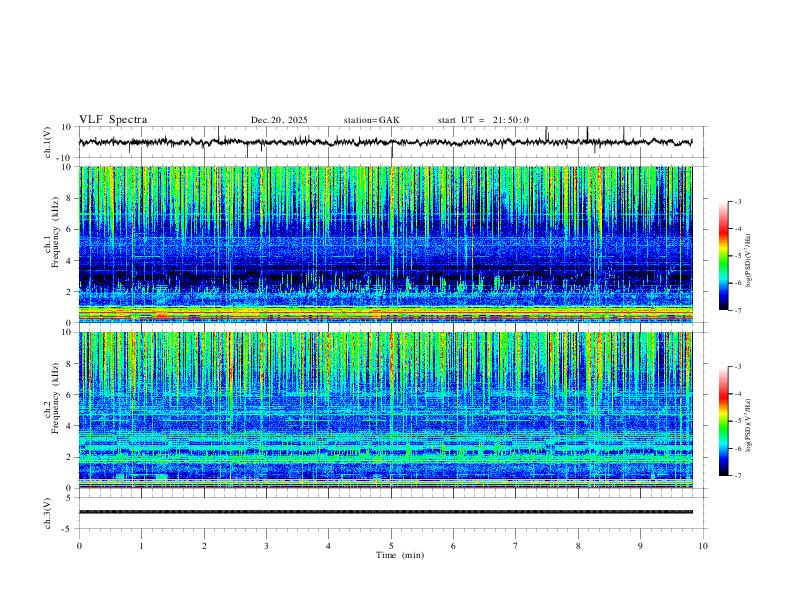Click the "VLF Spectra" title text
Screen dimensions: 792x612
pyautogui.click(x=113, y=120)
